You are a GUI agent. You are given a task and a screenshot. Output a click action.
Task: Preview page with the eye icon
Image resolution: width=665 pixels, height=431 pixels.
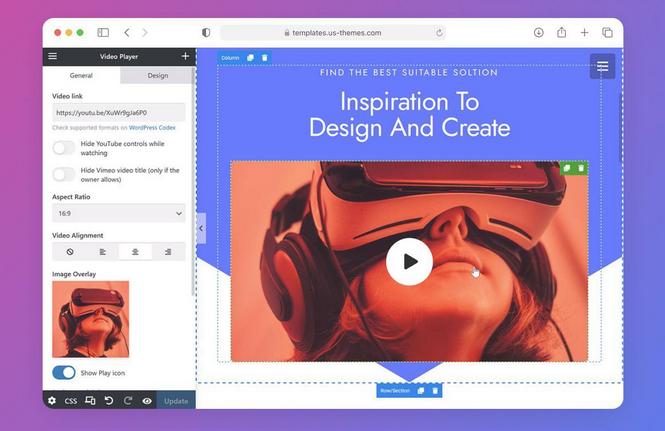[x=147, y=400]
